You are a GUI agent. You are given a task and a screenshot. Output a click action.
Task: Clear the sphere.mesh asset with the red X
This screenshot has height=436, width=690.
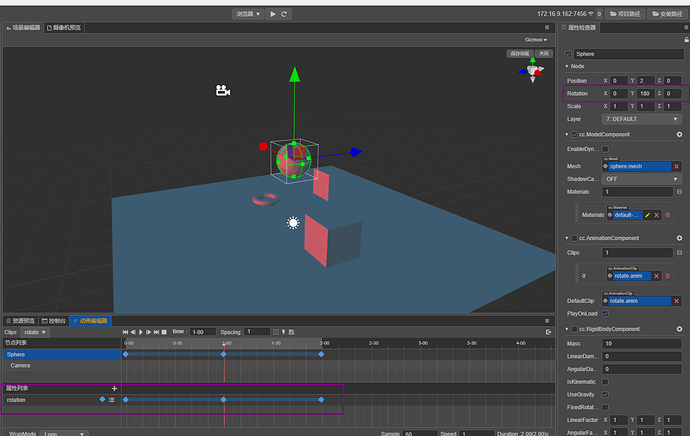(x=676, y=166)
